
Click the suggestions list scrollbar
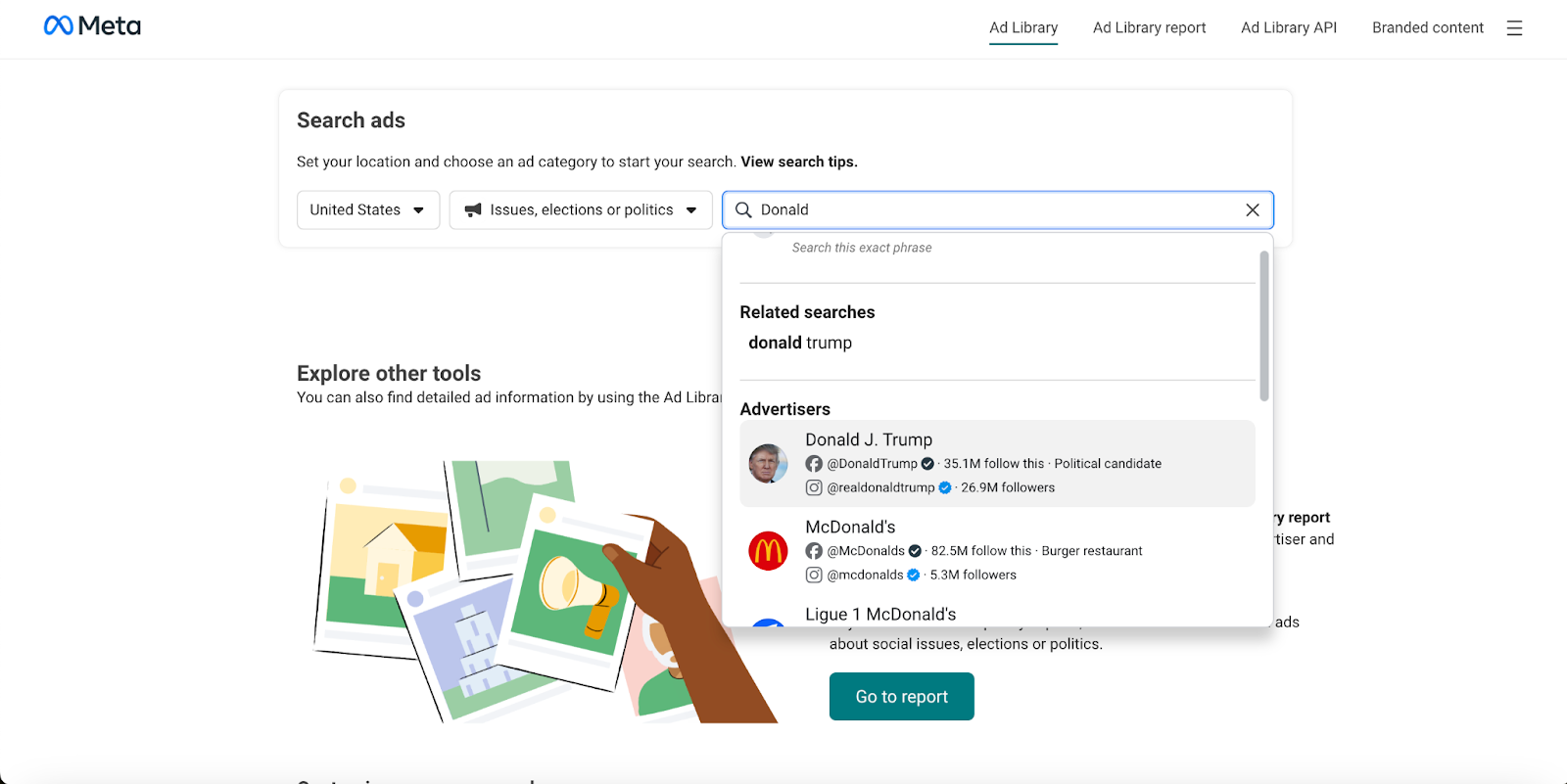pos(1264,326)
